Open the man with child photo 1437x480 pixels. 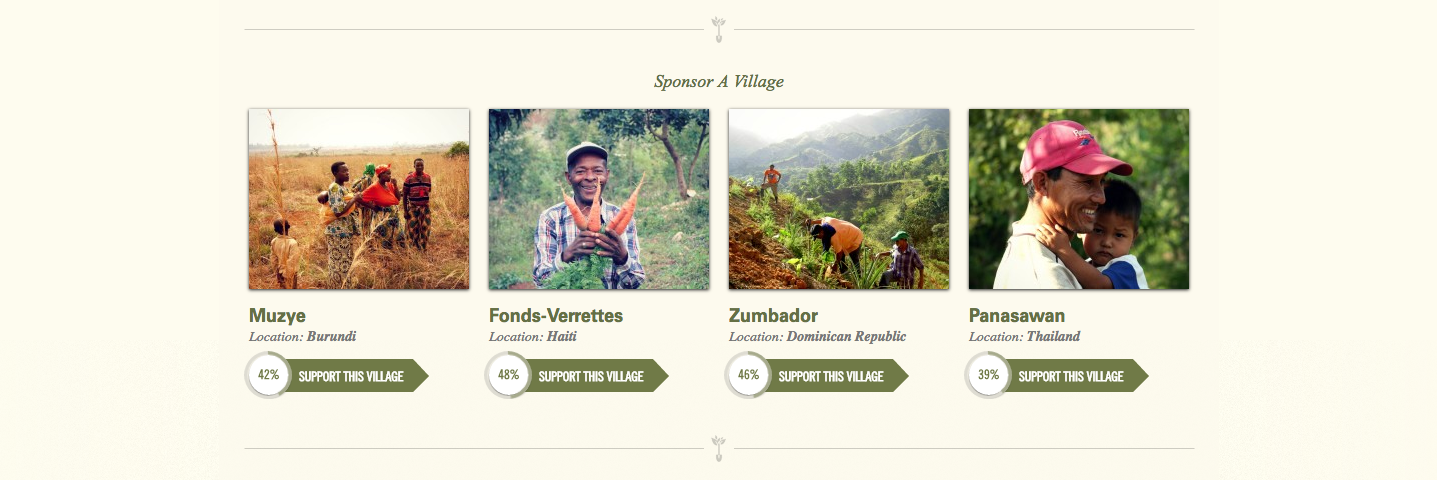click(1079, 199)
